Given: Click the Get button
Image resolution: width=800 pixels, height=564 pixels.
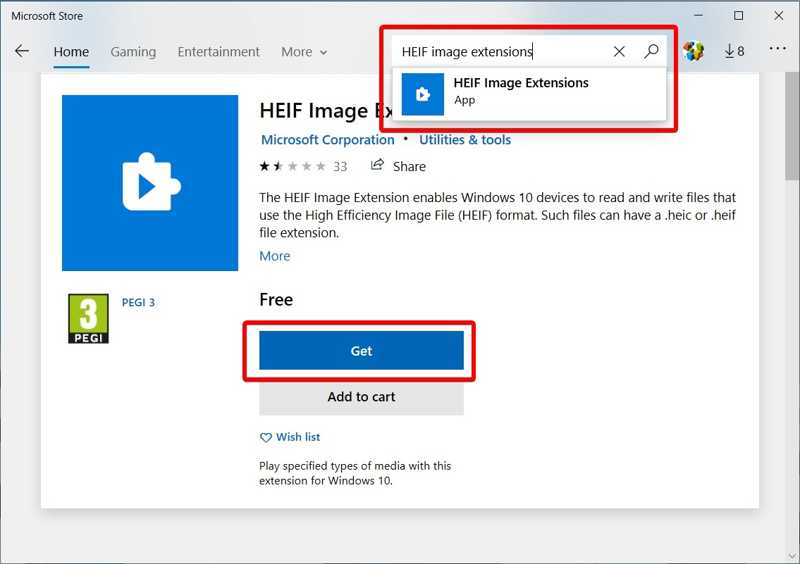Looking at the screenshot, I should pyautogui.click(x=361, y=351).
